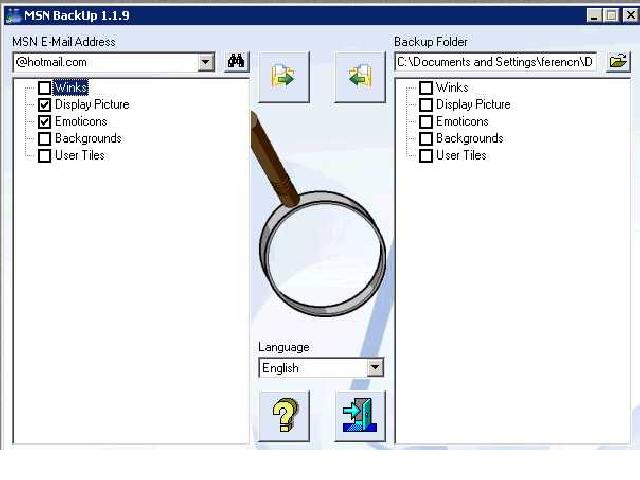Uncheck Emoticons in the MSN account list
The width and height of the screenshot is (640, 480).
point(44,122)
